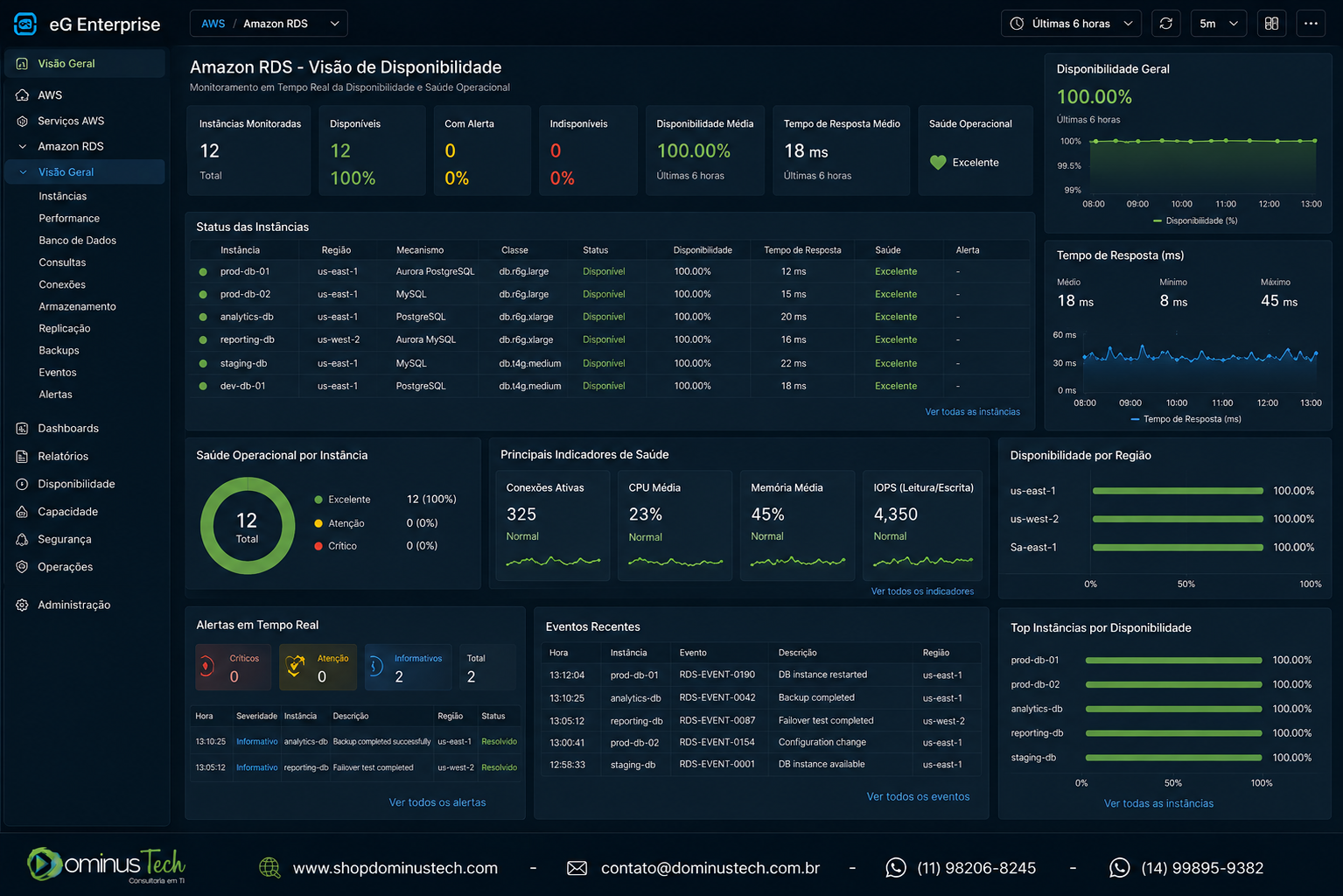This screenshot has height=896, width=1343.
Task: Open Conexões sidebar item
Action: tap(62, 284)
